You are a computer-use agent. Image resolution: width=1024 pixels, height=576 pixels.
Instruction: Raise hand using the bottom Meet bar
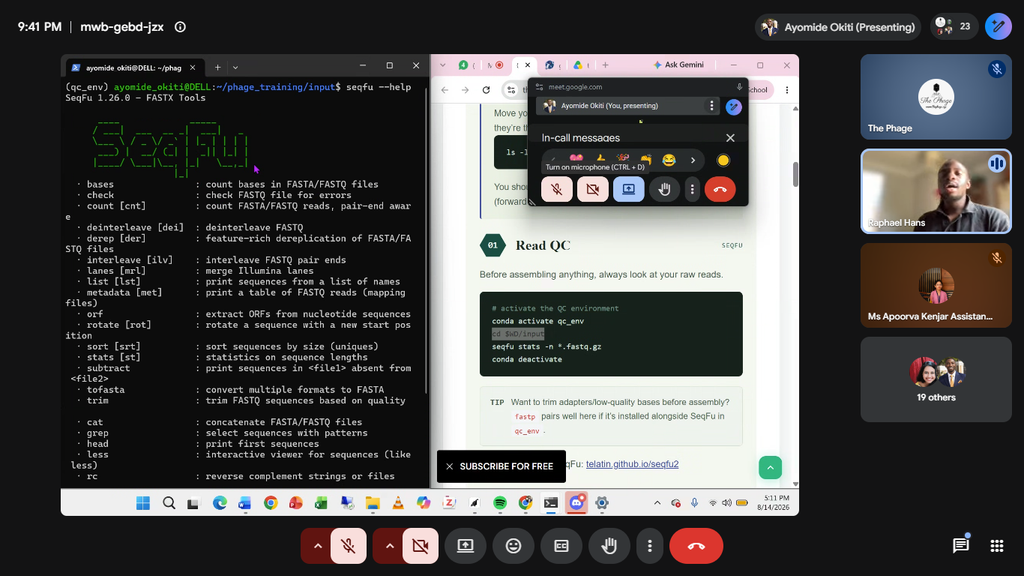pyautogui.click(x=609, y=545)
